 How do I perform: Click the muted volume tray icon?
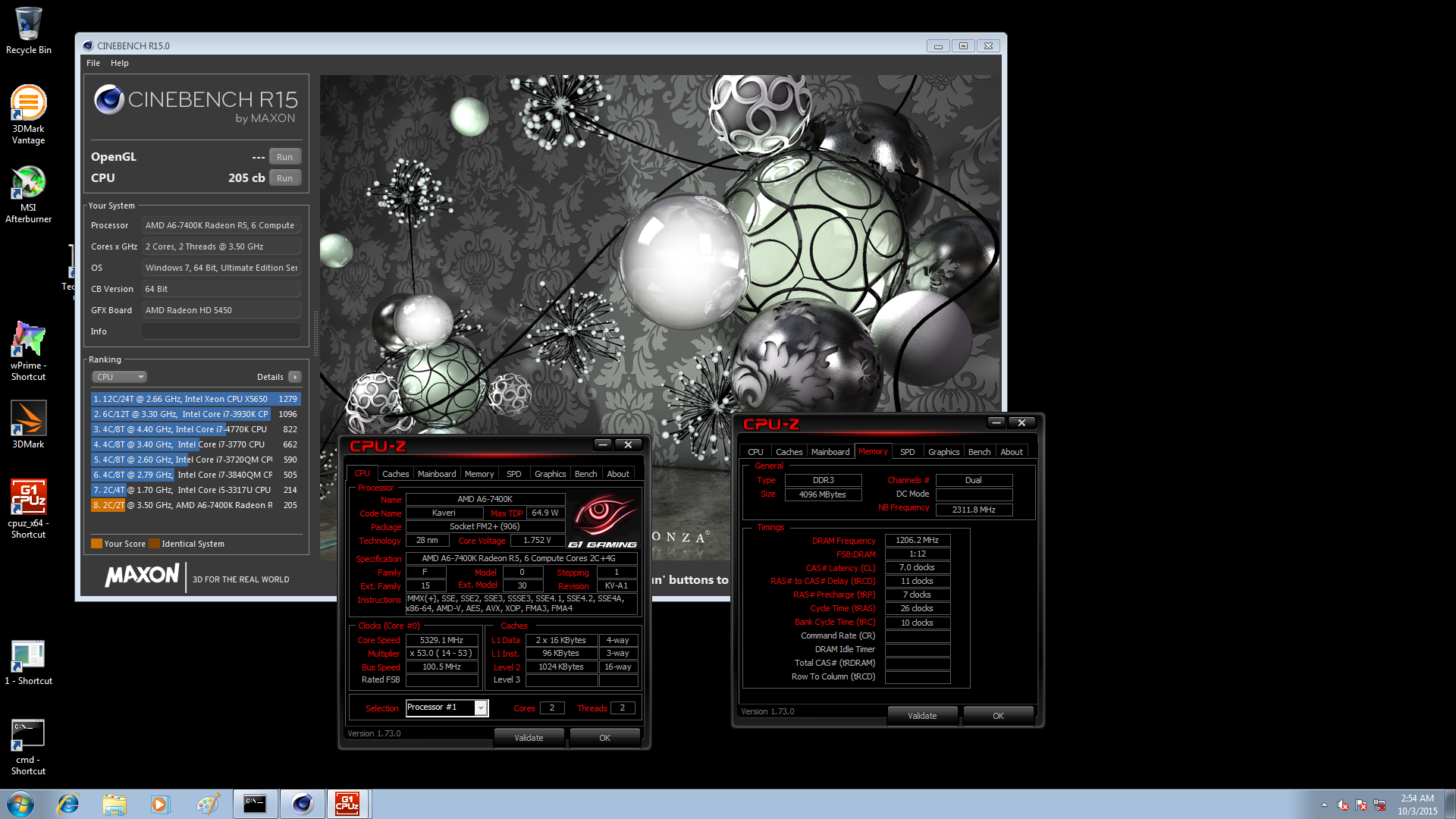click(x=1343, y=805)
